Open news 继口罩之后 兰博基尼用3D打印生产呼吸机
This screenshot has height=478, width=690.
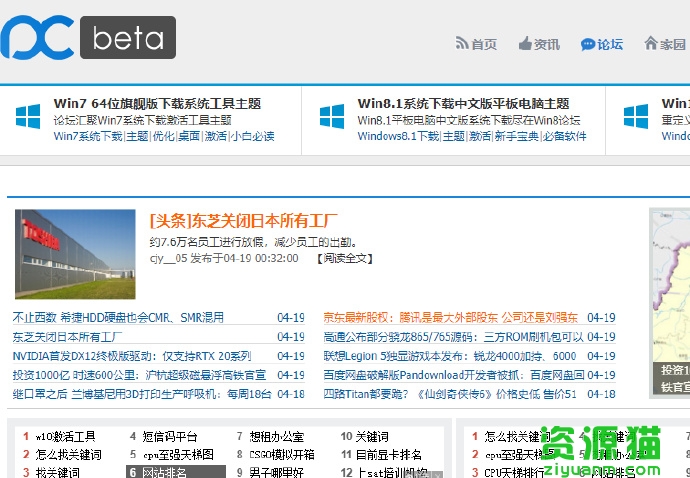click(142, 394)
